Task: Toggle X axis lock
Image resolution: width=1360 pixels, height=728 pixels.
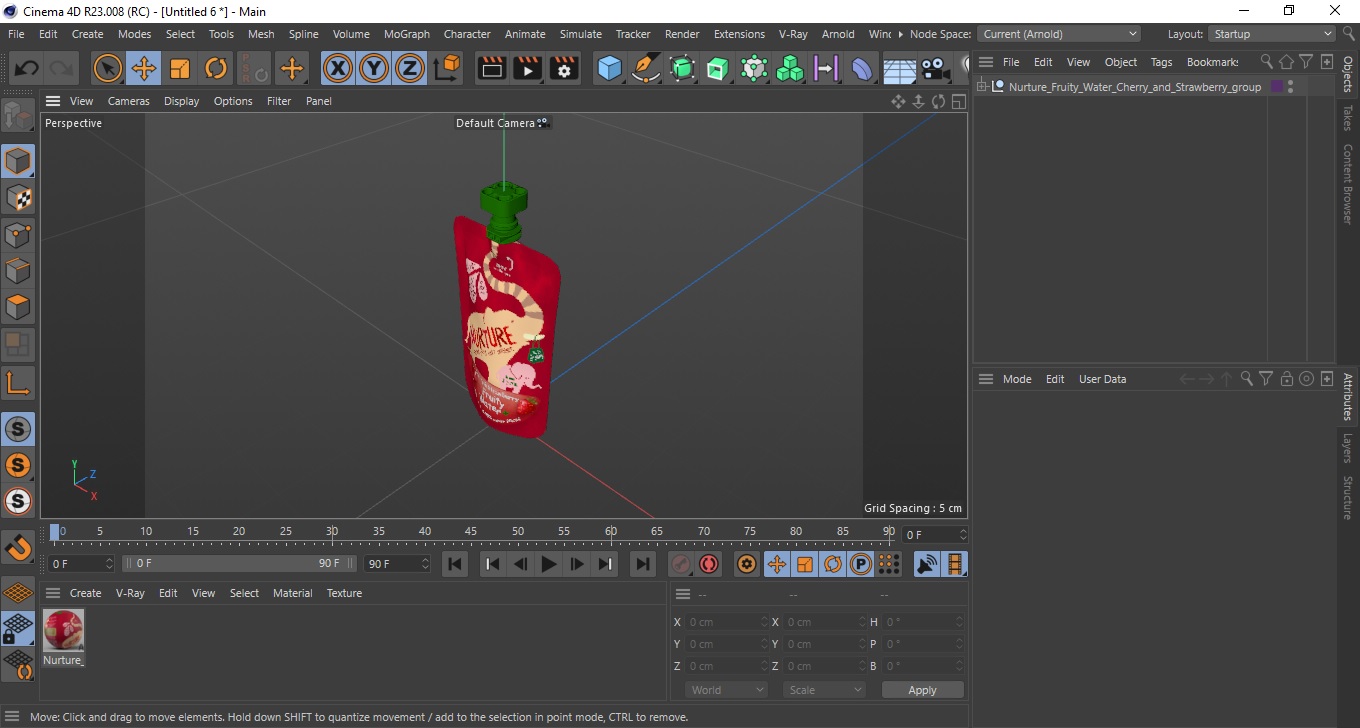Action: 338,69
